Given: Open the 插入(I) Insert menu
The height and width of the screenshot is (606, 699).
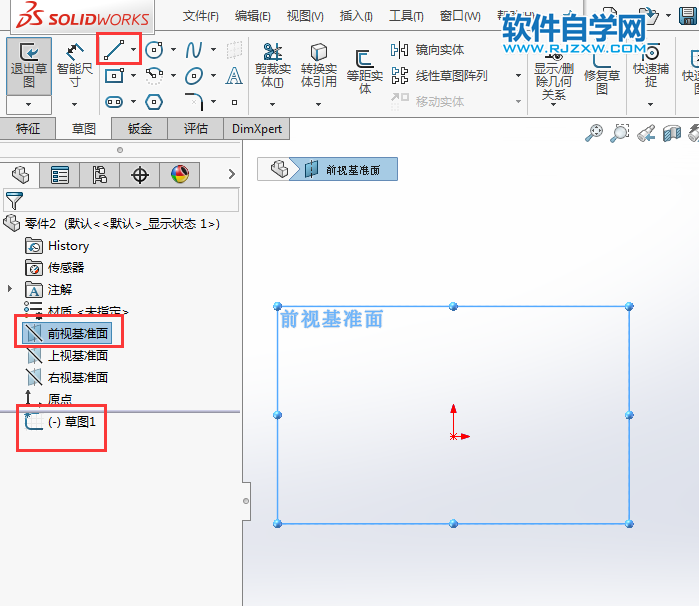Looking at the screenshot, I should [x=356, y=16].
